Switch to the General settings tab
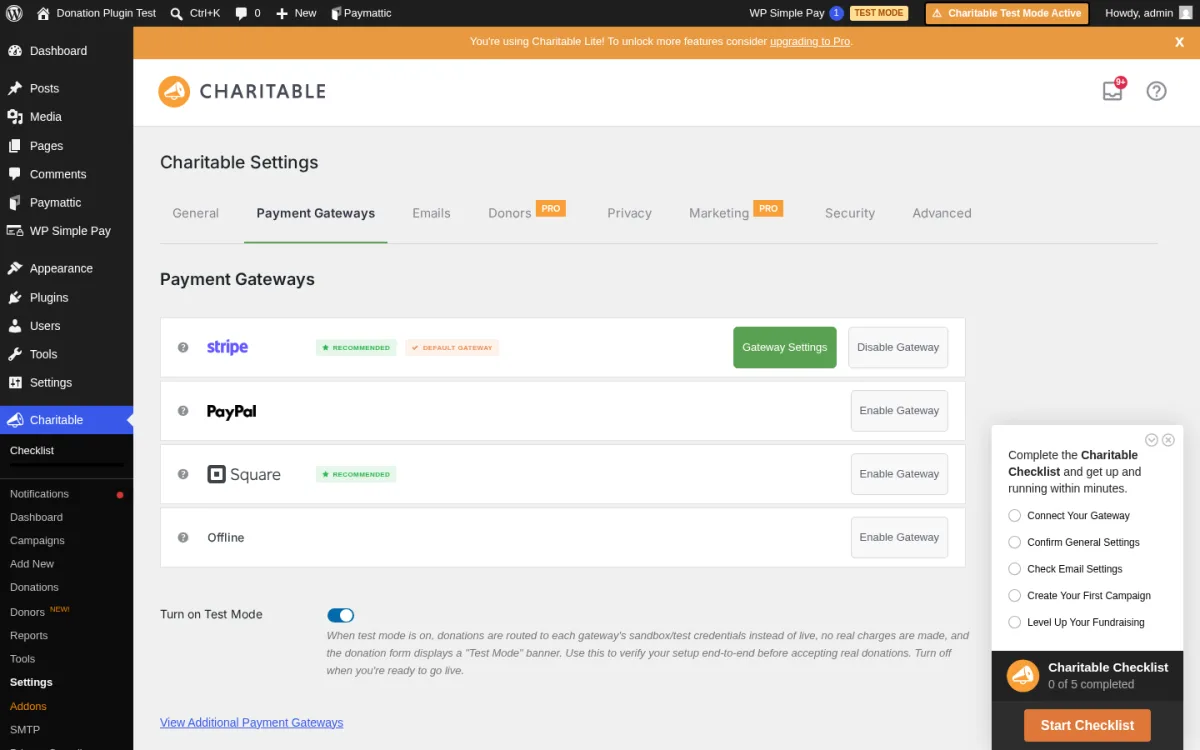The height and width of the screenshot is (750, 1200). point(196,213)
